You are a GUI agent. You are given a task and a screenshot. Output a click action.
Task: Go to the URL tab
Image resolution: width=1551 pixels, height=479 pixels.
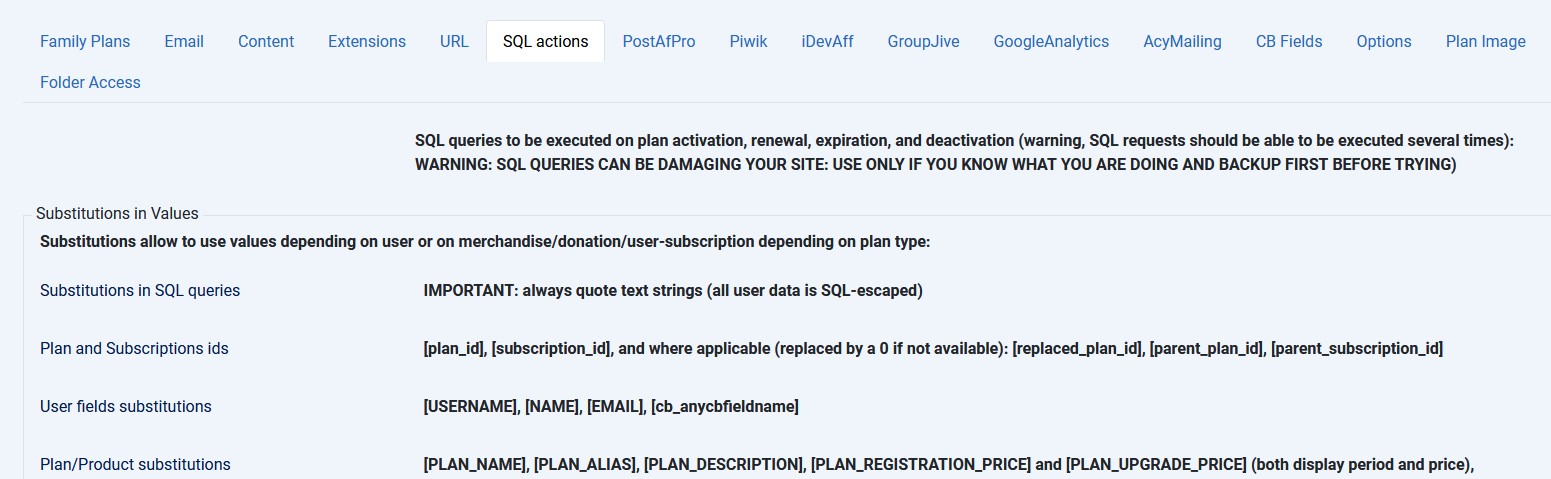(454, 41)
